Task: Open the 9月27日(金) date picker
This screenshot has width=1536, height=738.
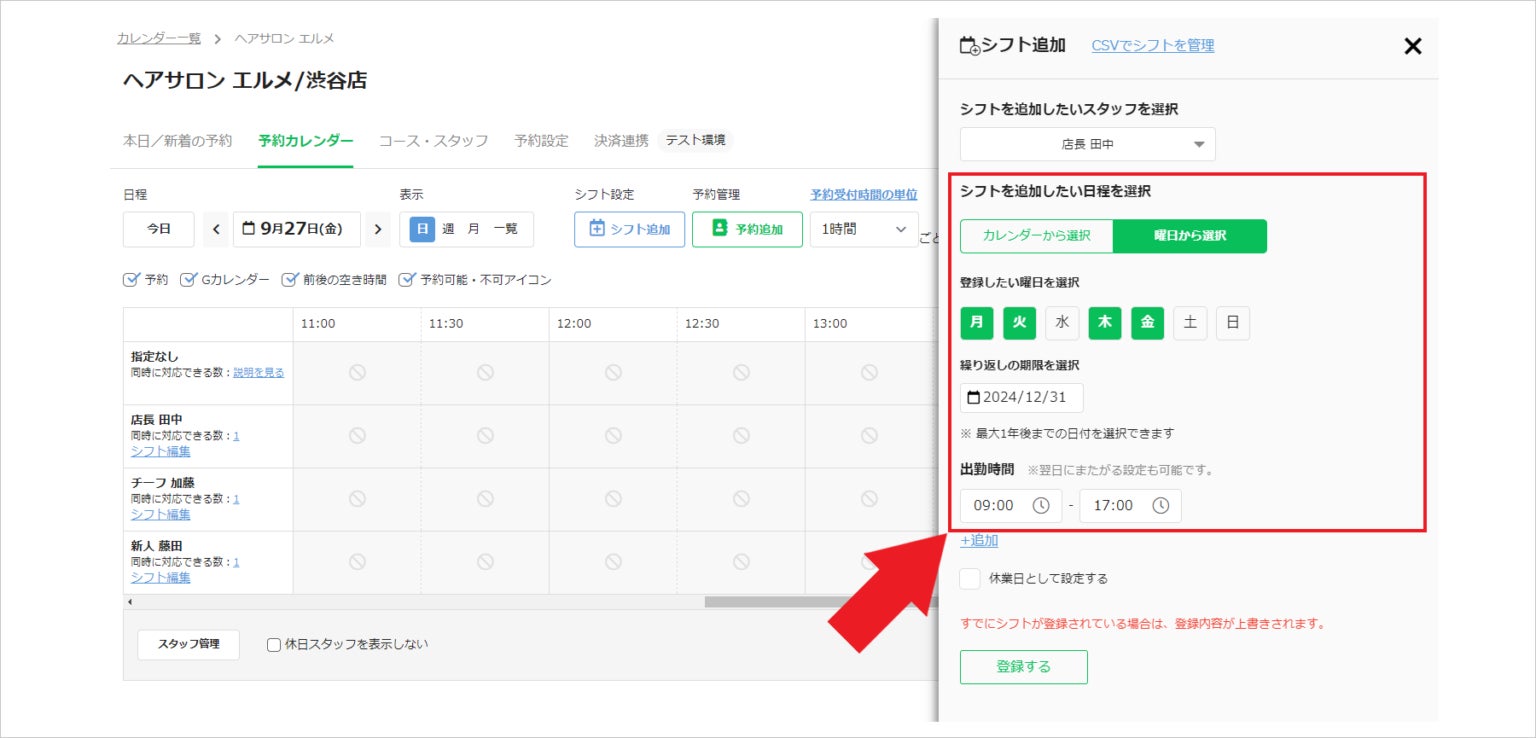Action: point(296,229)
